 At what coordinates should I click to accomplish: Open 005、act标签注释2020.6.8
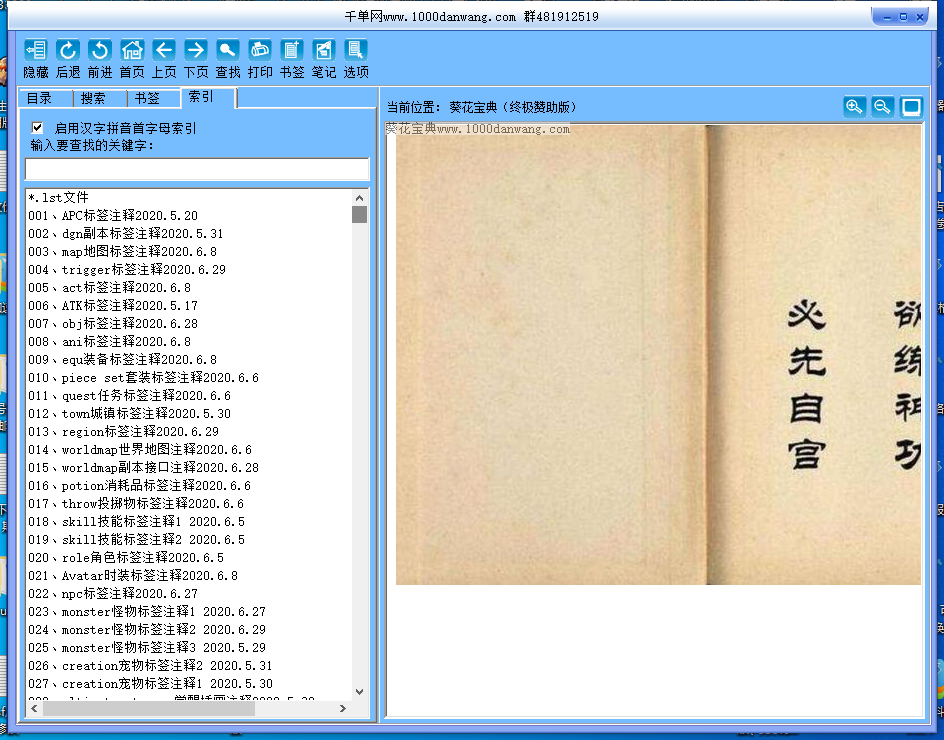(x=109, y=288)
